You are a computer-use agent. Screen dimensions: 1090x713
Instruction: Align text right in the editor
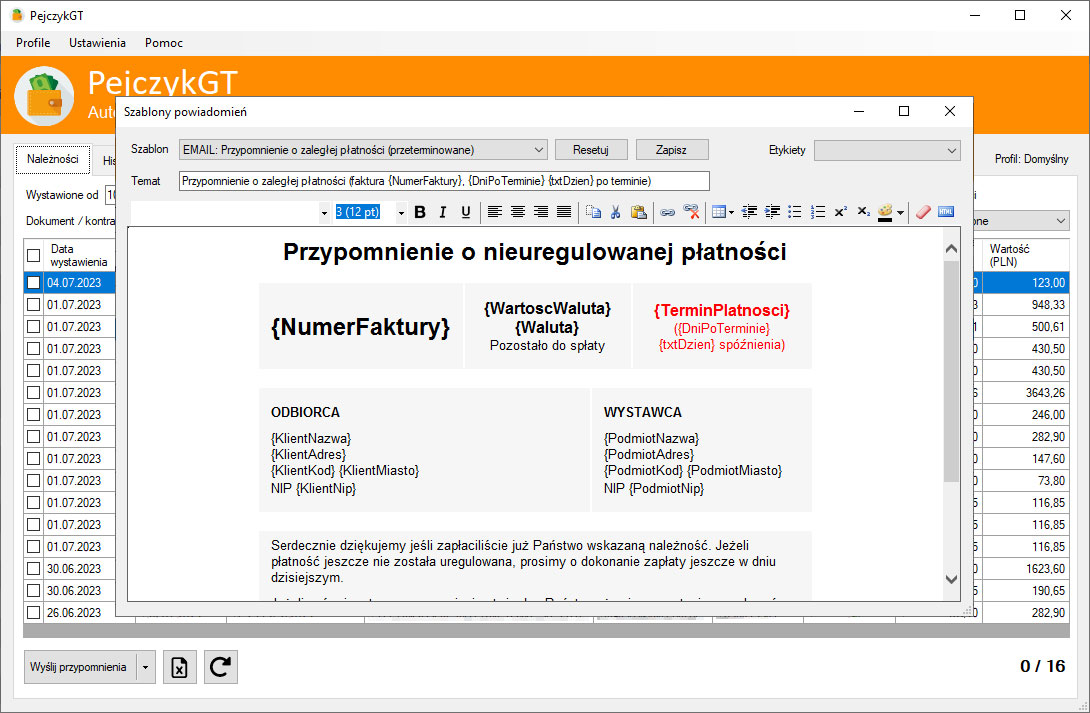coord(541,212)
